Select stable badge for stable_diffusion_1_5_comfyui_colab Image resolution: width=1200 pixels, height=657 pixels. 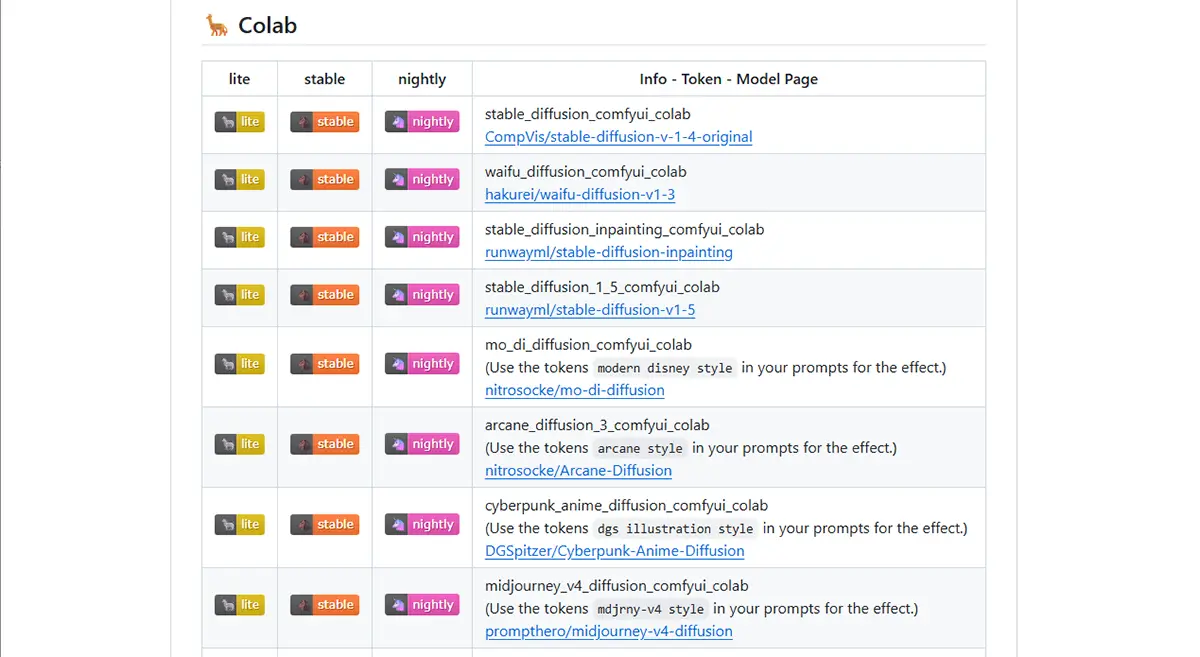(325, 295)
